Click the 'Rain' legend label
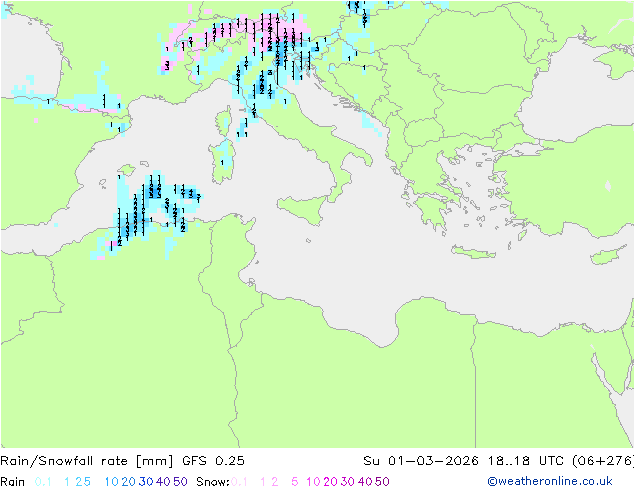This screenshot has width=634, height=490. click(13, 482)
